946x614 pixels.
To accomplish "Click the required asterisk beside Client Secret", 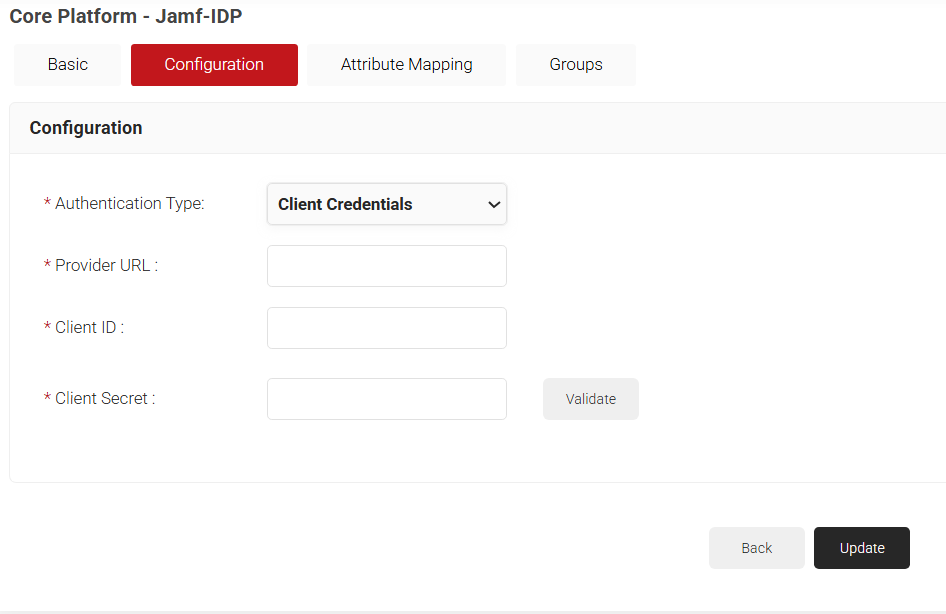I will [x=47, y=399].
